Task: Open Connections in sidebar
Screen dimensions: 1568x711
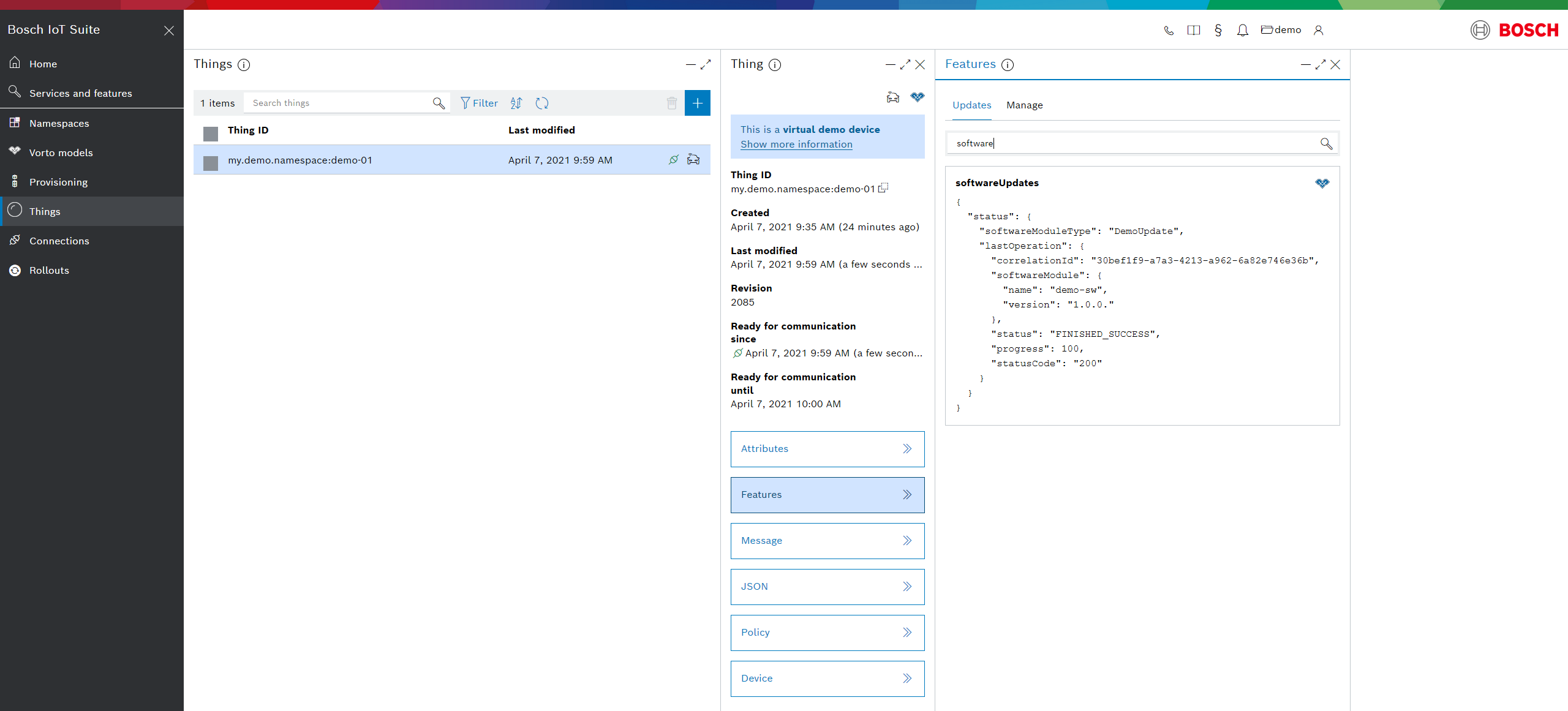Action: (92, 241)
